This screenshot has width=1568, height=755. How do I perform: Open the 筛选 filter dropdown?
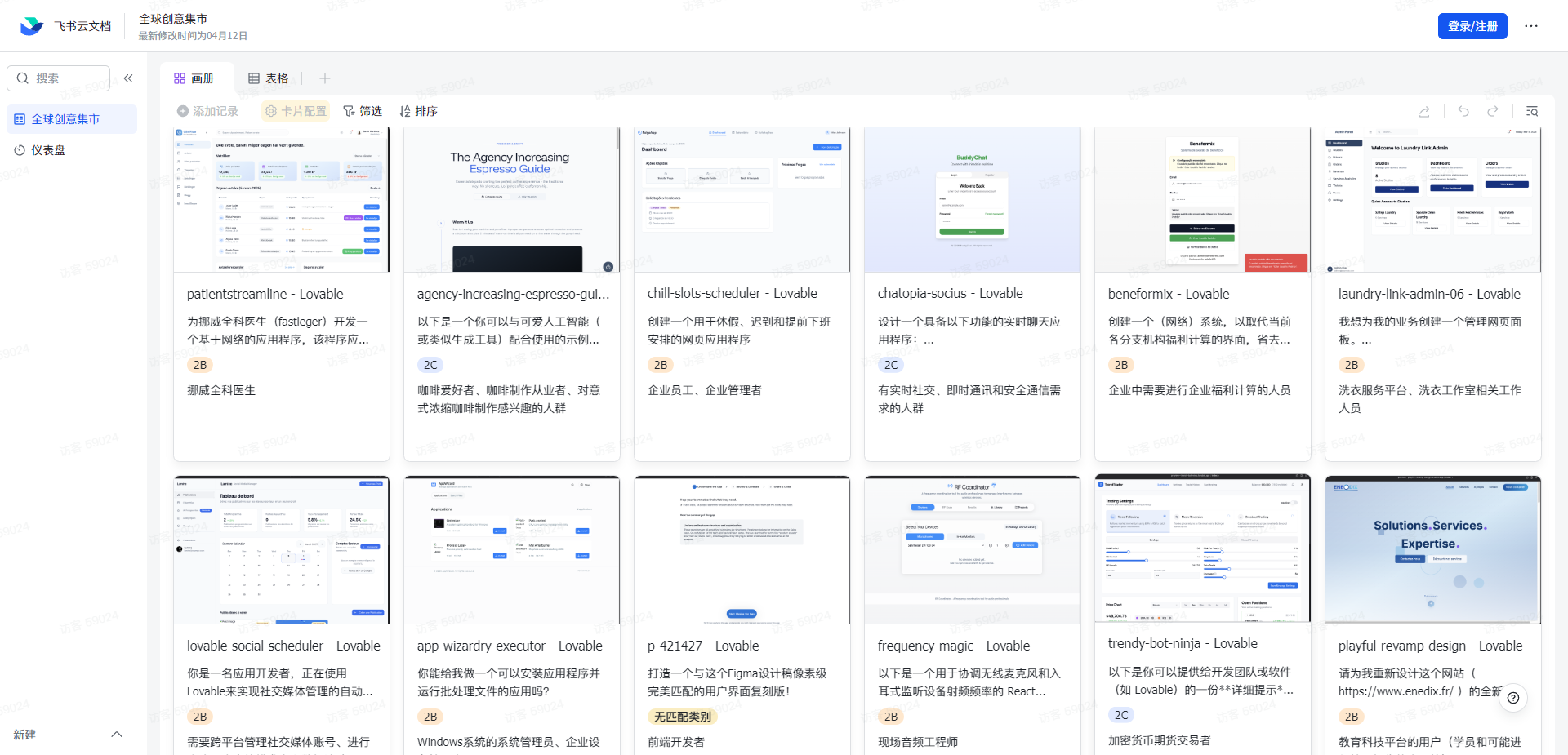pyautogui.click(x=363, y=111)
